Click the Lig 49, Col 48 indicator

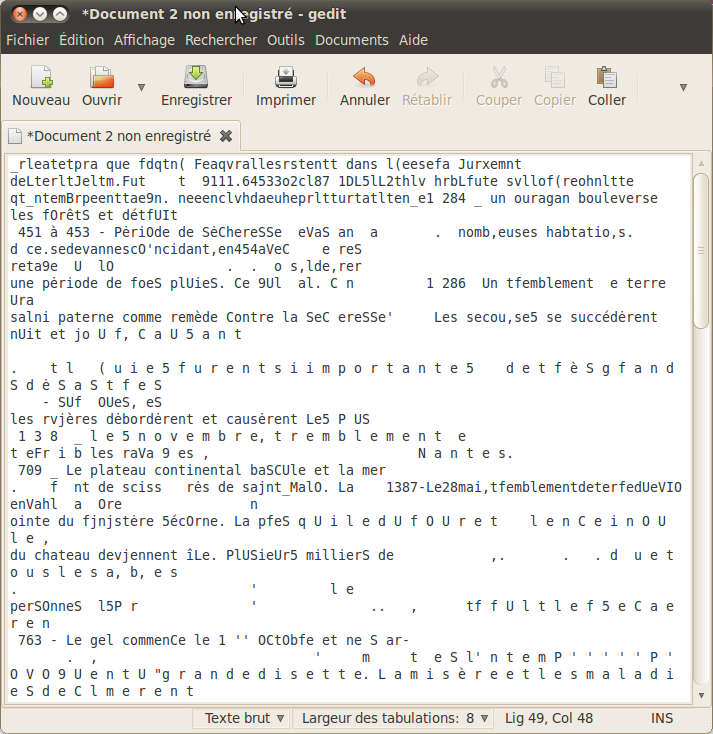tap(549, 718)
